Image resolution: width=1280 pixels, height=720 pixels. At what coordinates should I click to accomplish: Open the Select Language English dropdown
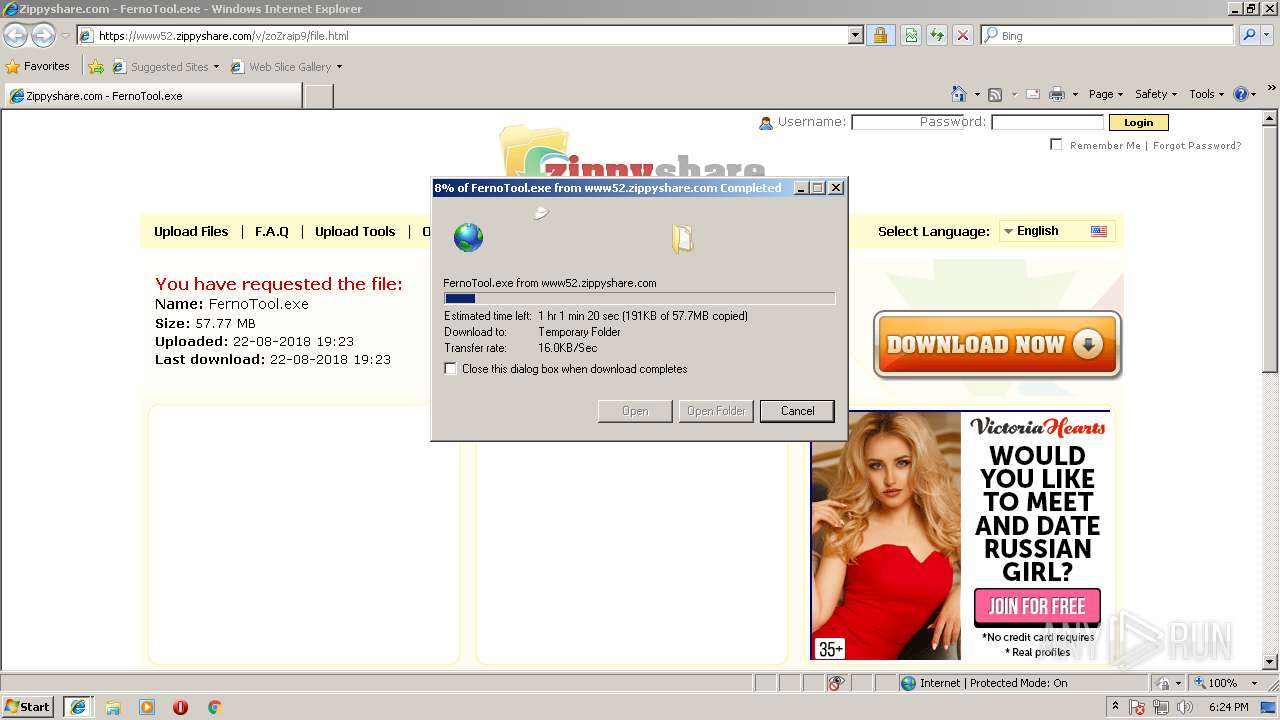pos(1056,231)
